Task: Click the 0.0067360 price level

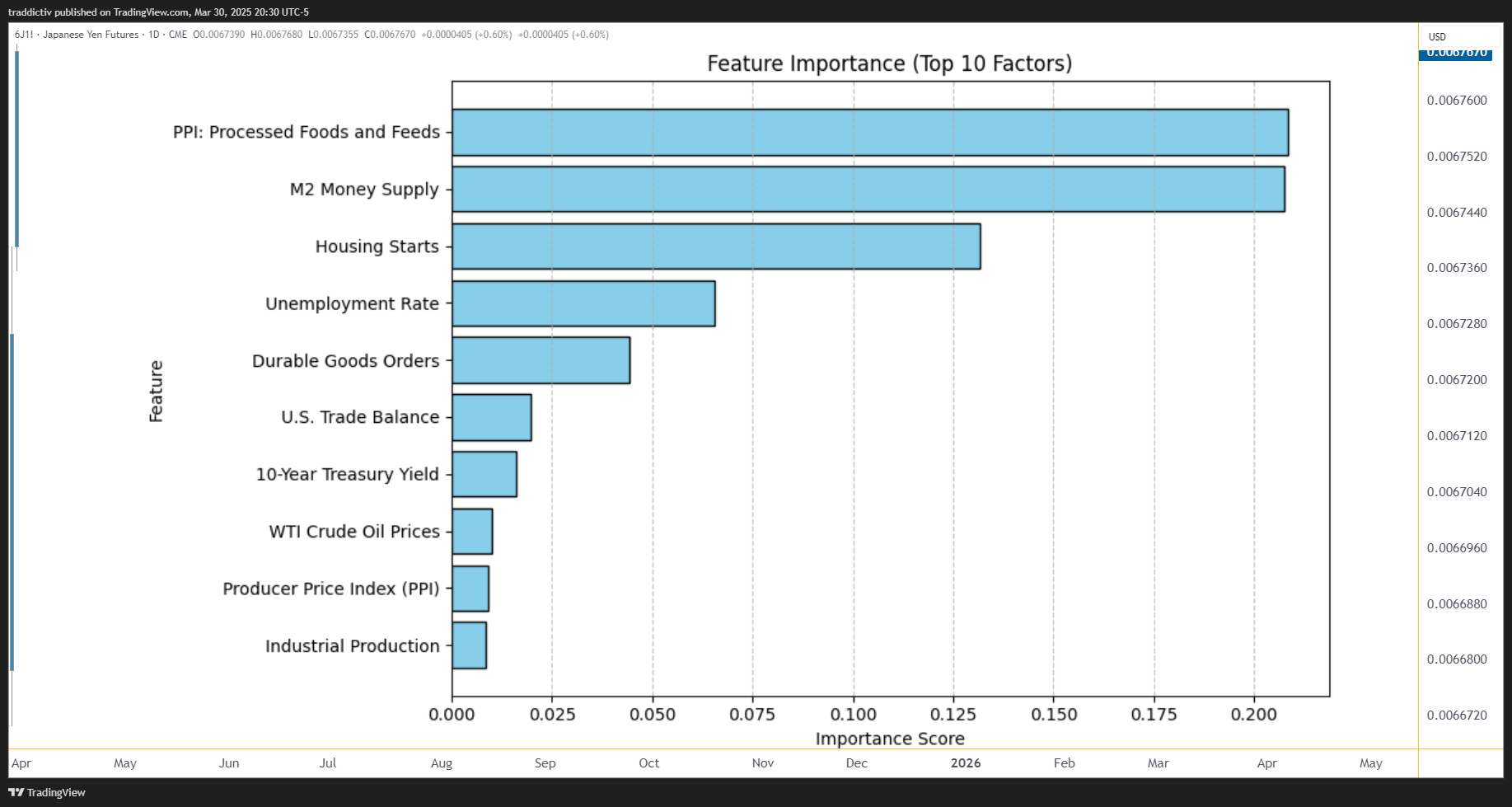Action: (x=1457, y=268)
